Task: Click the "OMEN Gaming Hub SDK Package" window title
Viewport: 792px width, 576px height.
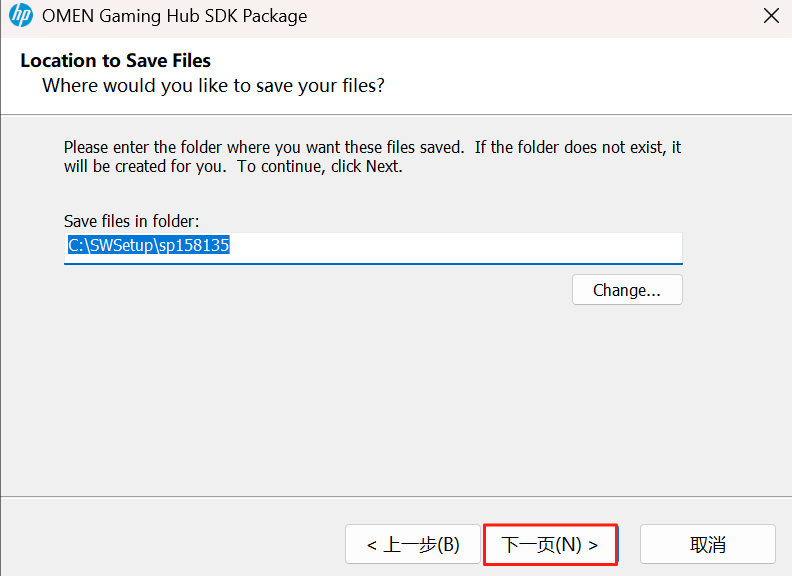Action: 174,16
